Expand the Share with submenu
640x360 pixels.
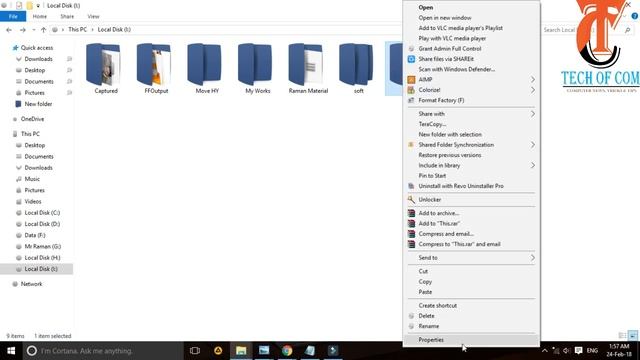[471, 114]
